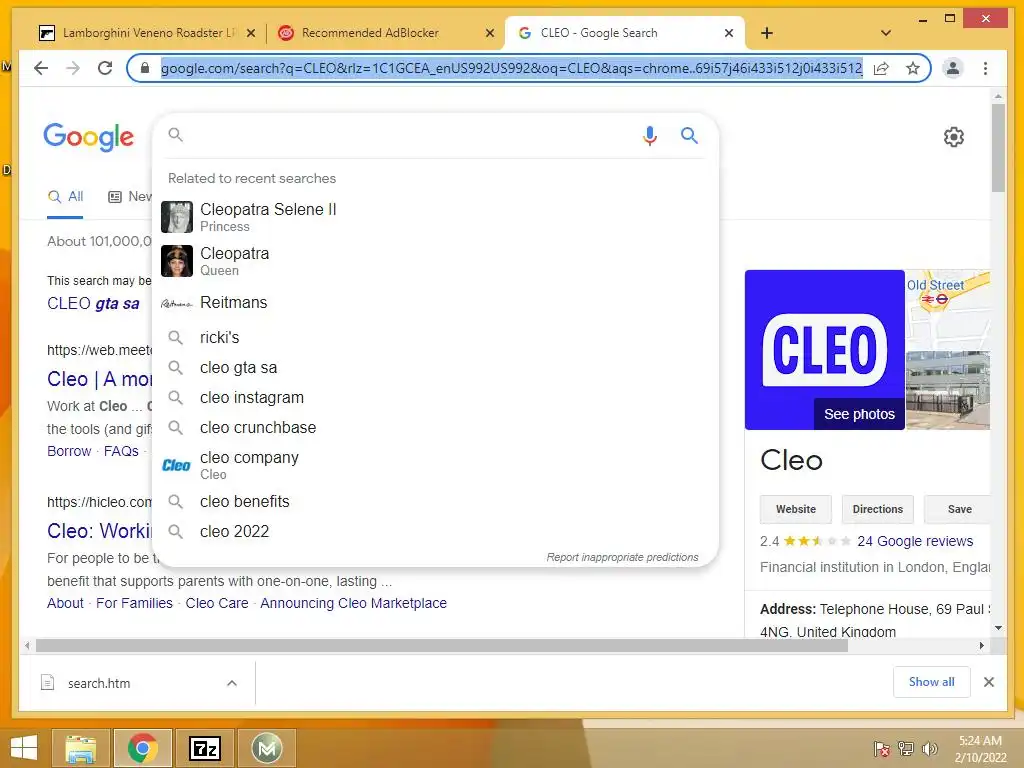Pick the Reitmans suggestion
This screenshot has height=768, width=1024.
click(x=436, y=302)
